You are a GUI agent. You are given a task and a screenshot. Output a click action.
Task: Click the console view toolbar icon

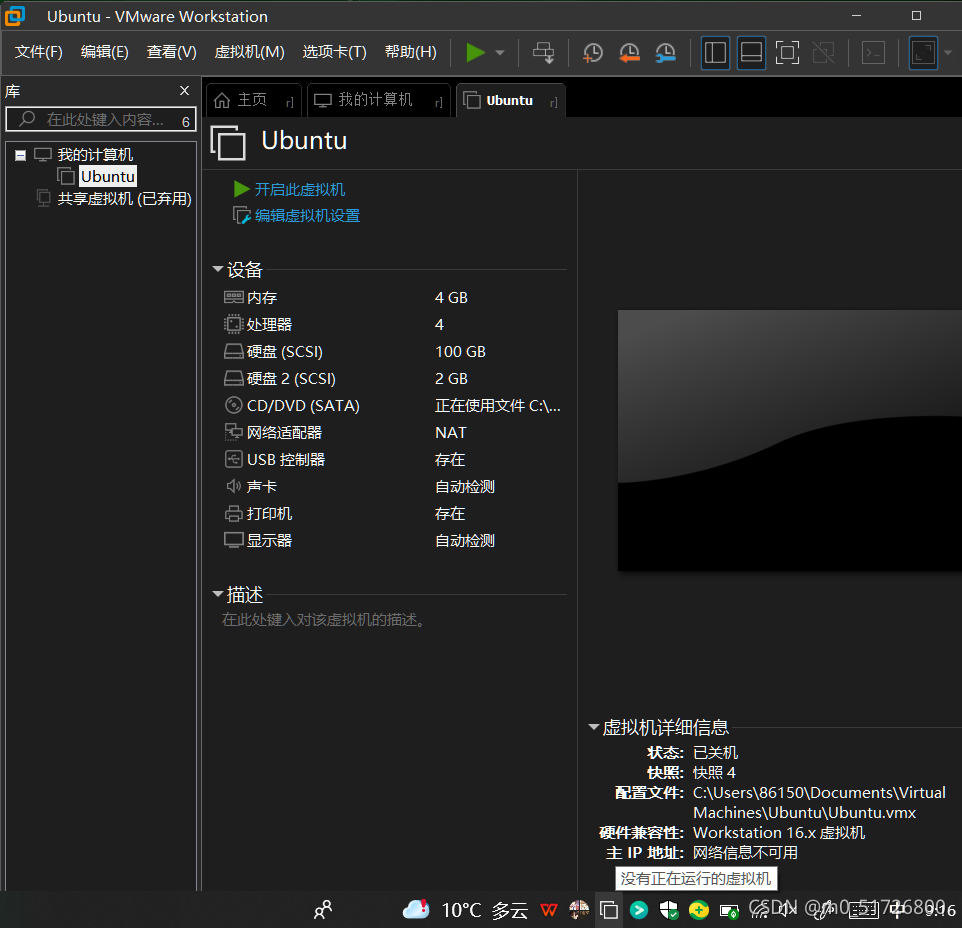pyautogui.click(x=873, y=53)
